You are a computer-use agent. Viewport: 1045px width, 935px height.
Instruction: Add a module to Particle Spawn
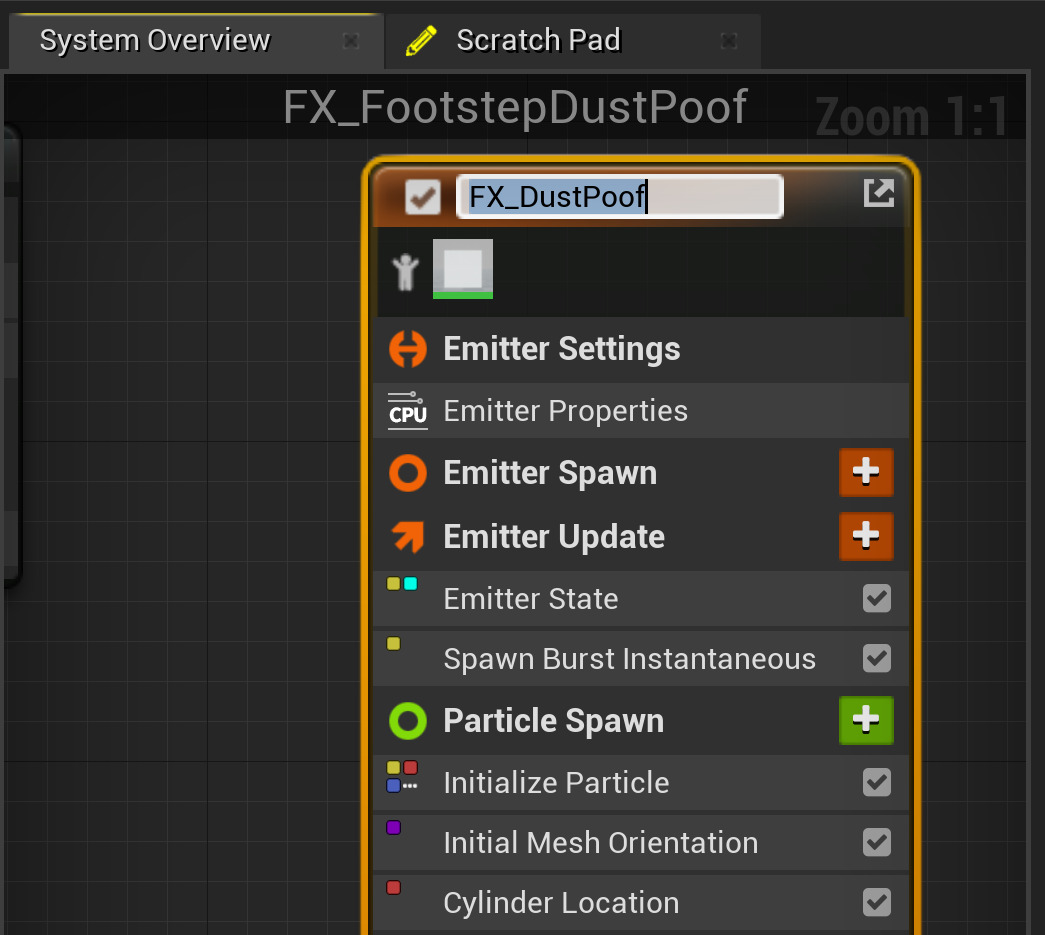click(865, 721)
